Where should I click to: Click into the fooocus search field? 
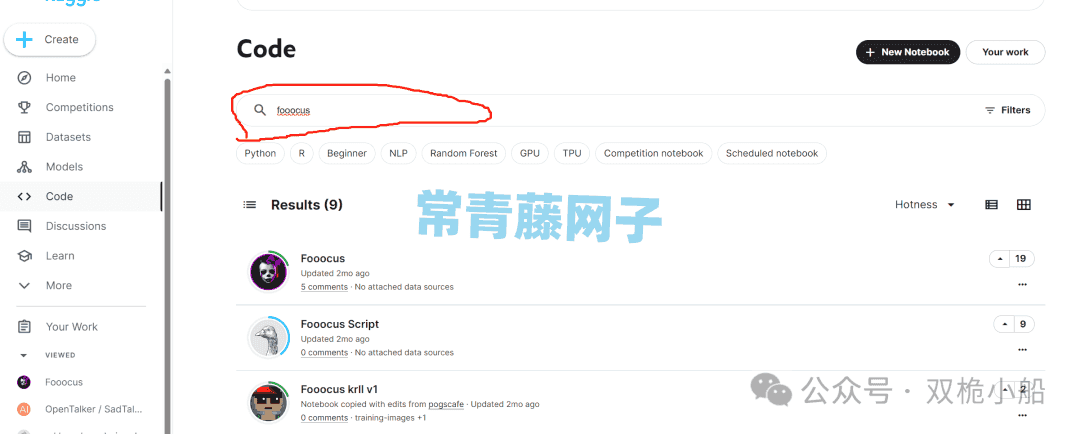coord(640,110)
